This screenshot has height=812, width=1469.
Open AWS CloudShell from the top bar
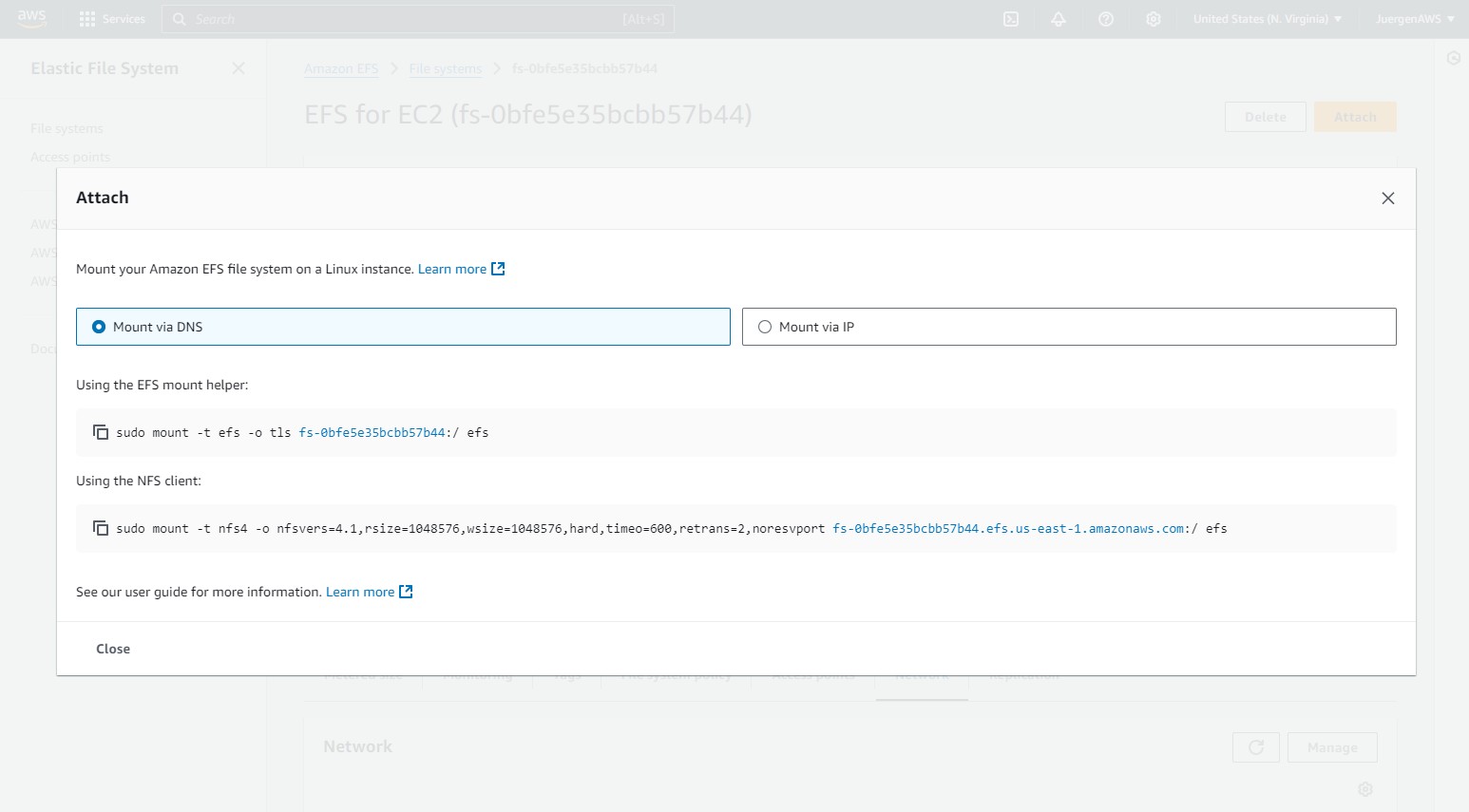coord(1011,19)
